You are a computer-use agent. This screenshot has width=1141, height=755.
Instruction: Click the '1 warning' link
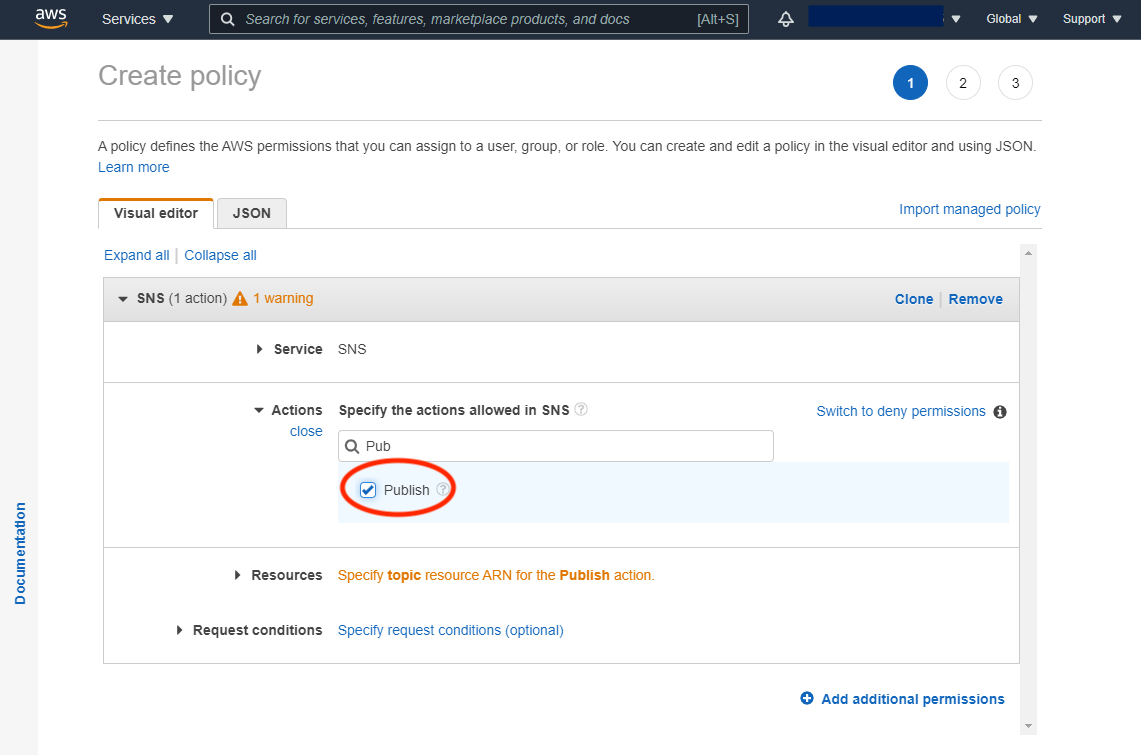pos(283,298)
